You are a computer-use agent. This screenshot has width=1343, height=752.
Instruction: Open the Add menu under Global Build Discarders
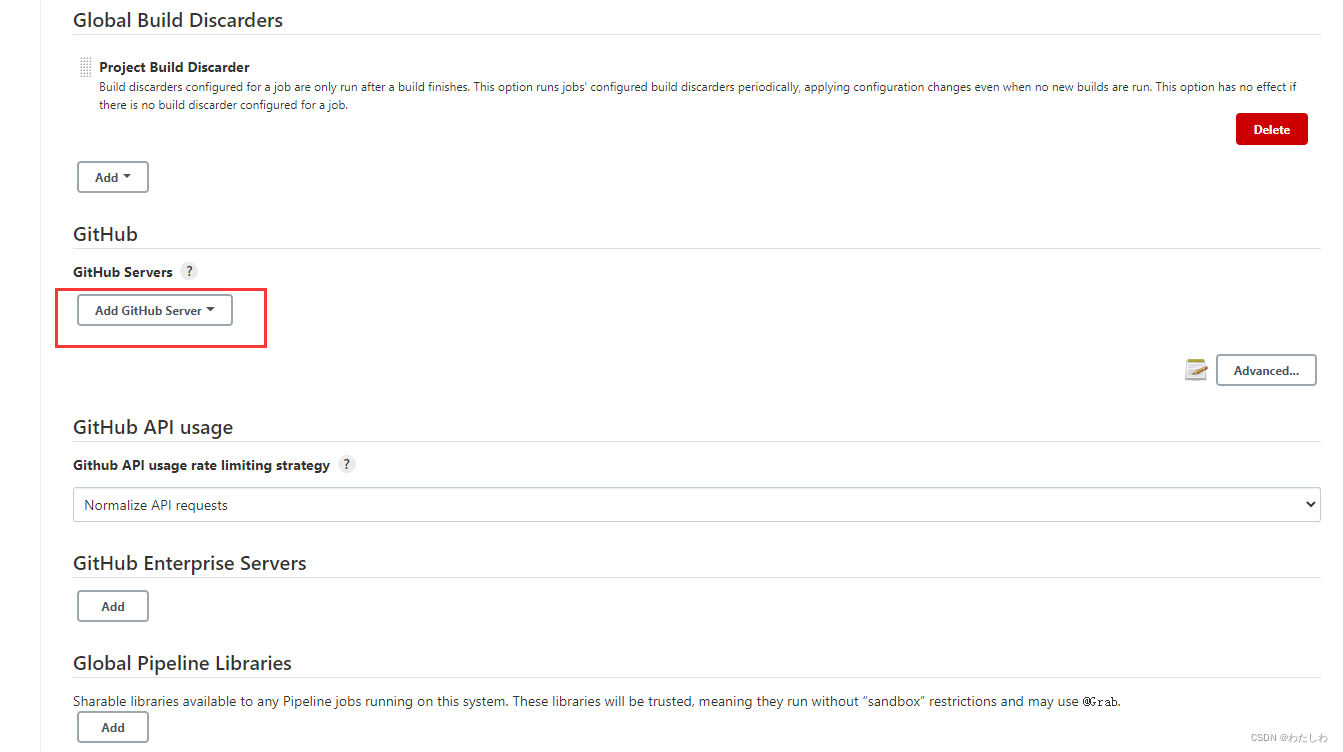point(113,177)
